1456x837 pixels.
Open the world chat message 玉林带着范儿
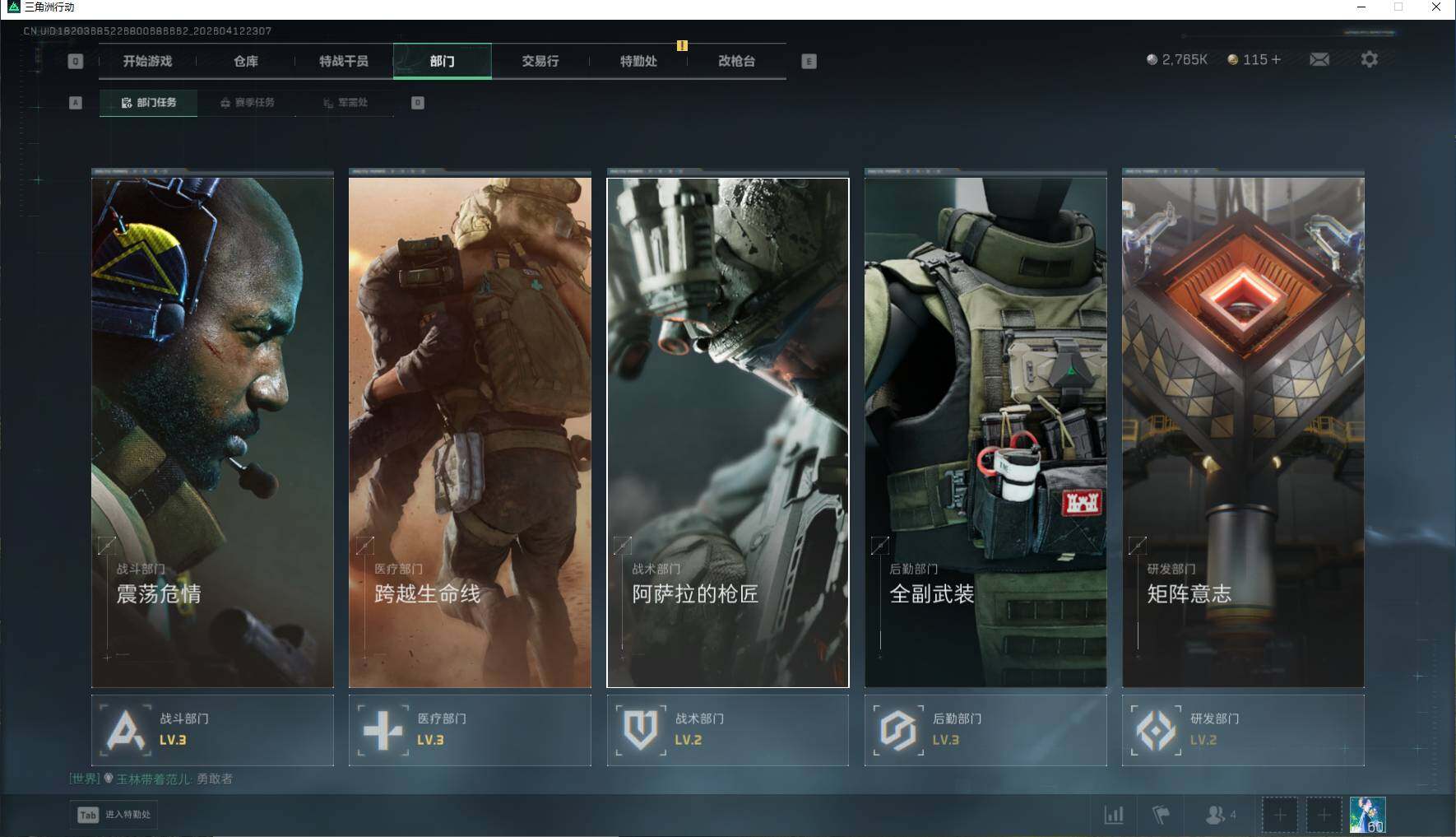151,779
